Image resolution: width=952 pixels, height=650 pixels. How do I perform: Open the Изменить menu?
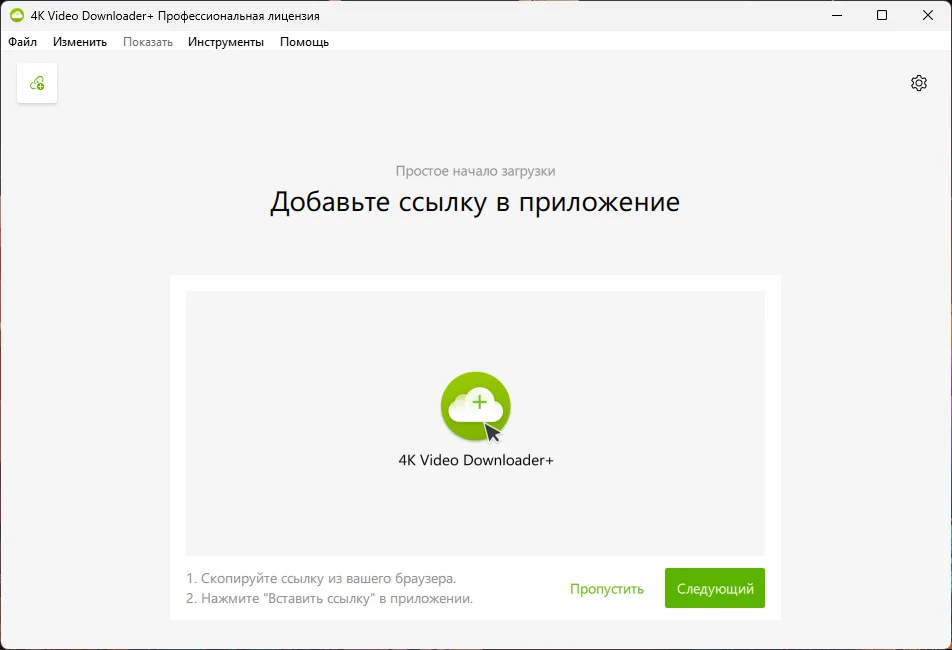[80, 42]
